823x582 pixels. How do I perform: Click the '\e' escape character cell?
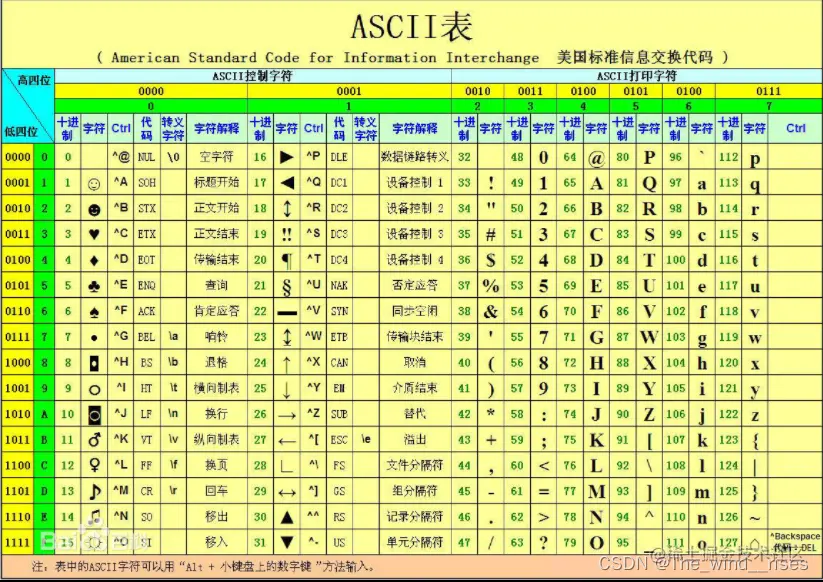pyautogui.click(x=366, y=439)
